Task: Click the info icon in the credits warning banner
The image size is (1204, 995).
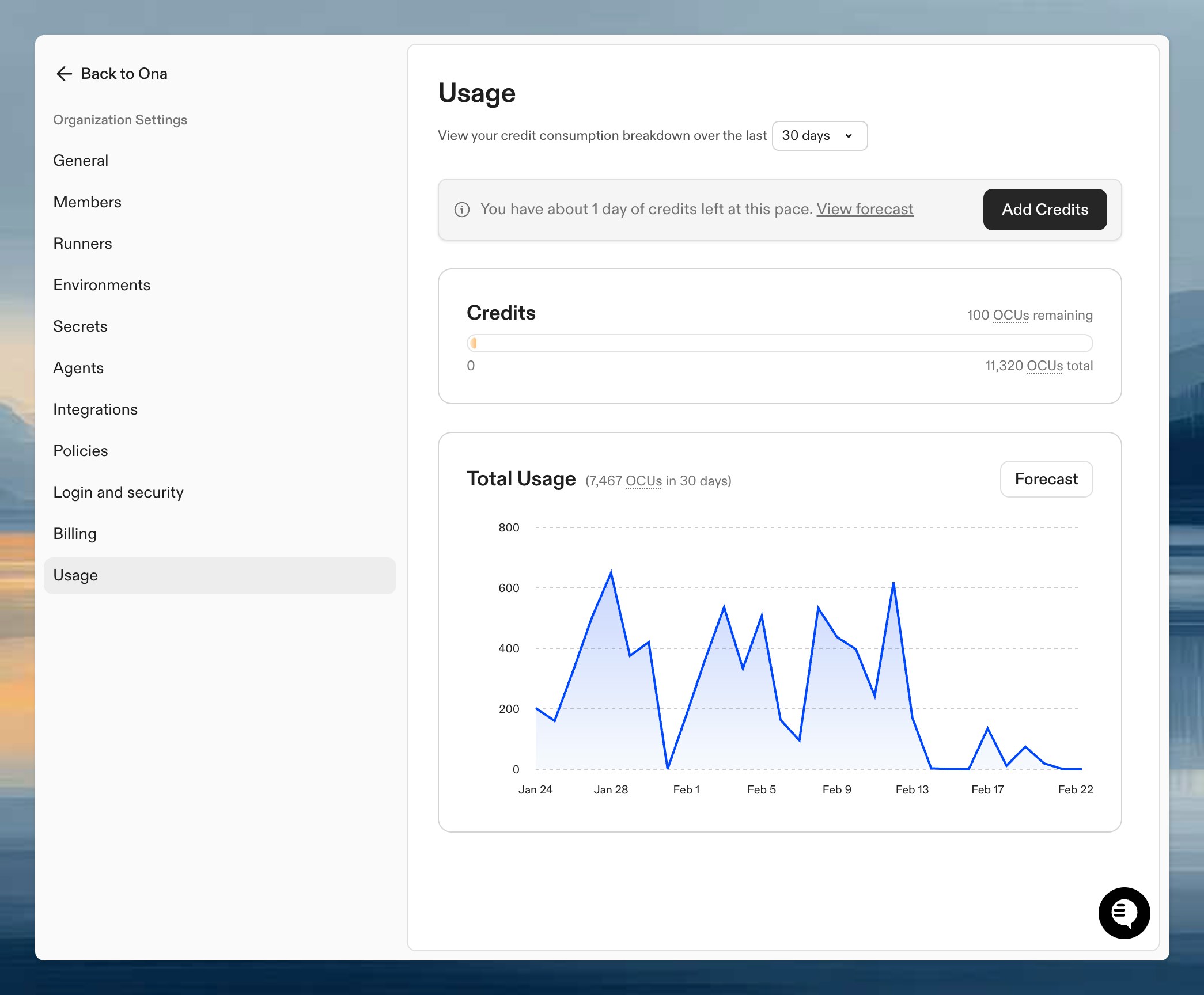Action: click(x=461, y=210)
